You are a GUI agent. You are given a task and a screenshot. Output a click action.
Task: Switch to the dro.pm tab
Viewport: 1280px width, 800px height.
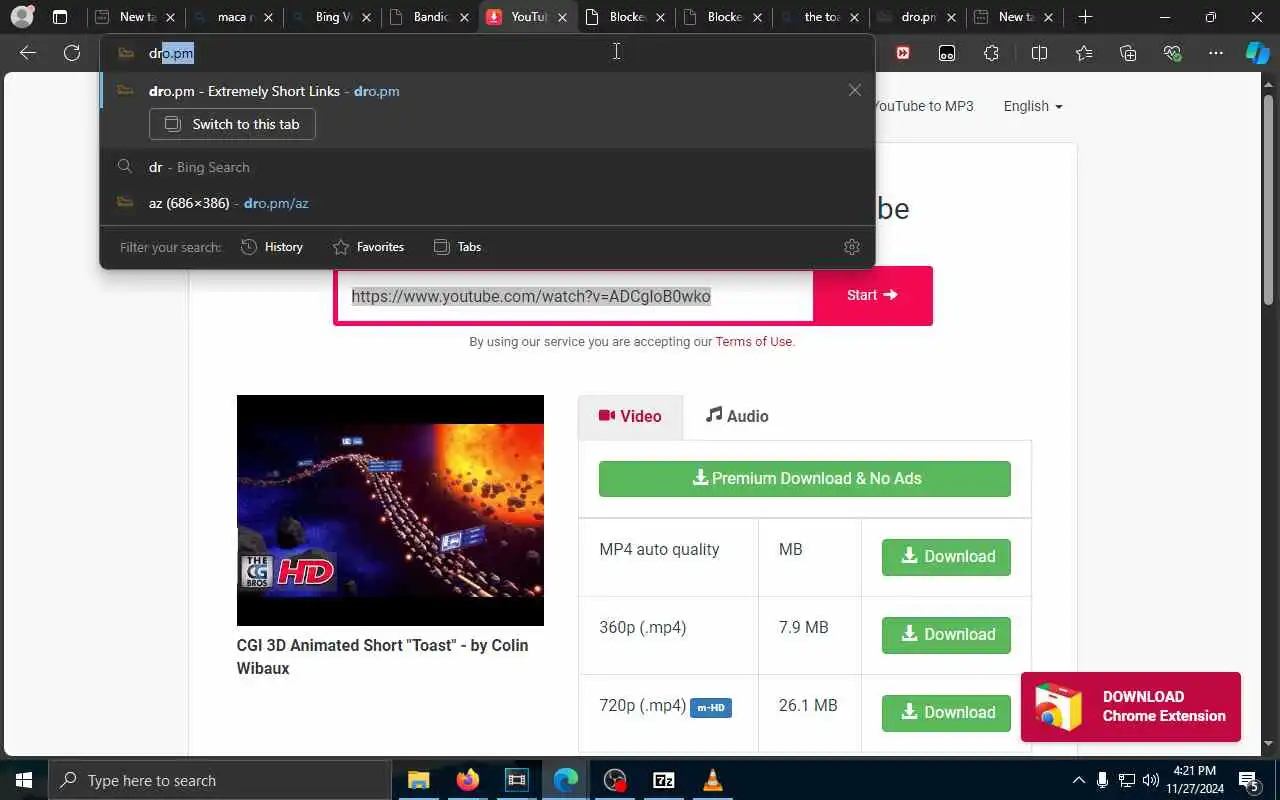[x=915, y=17]
